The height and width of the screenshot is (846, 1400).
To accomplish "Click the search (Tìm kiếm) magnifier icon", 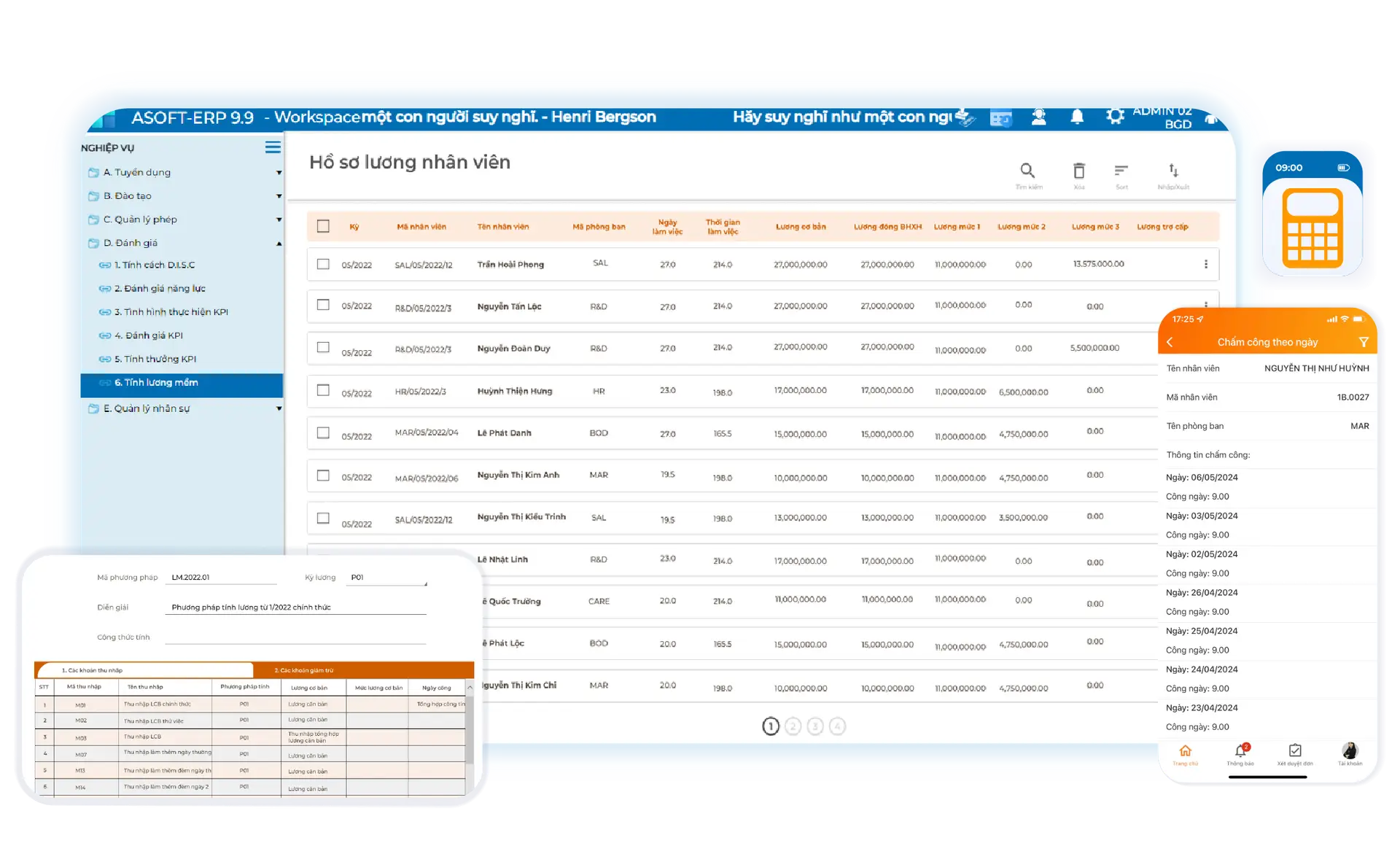I will click(x=1027, y=171).
